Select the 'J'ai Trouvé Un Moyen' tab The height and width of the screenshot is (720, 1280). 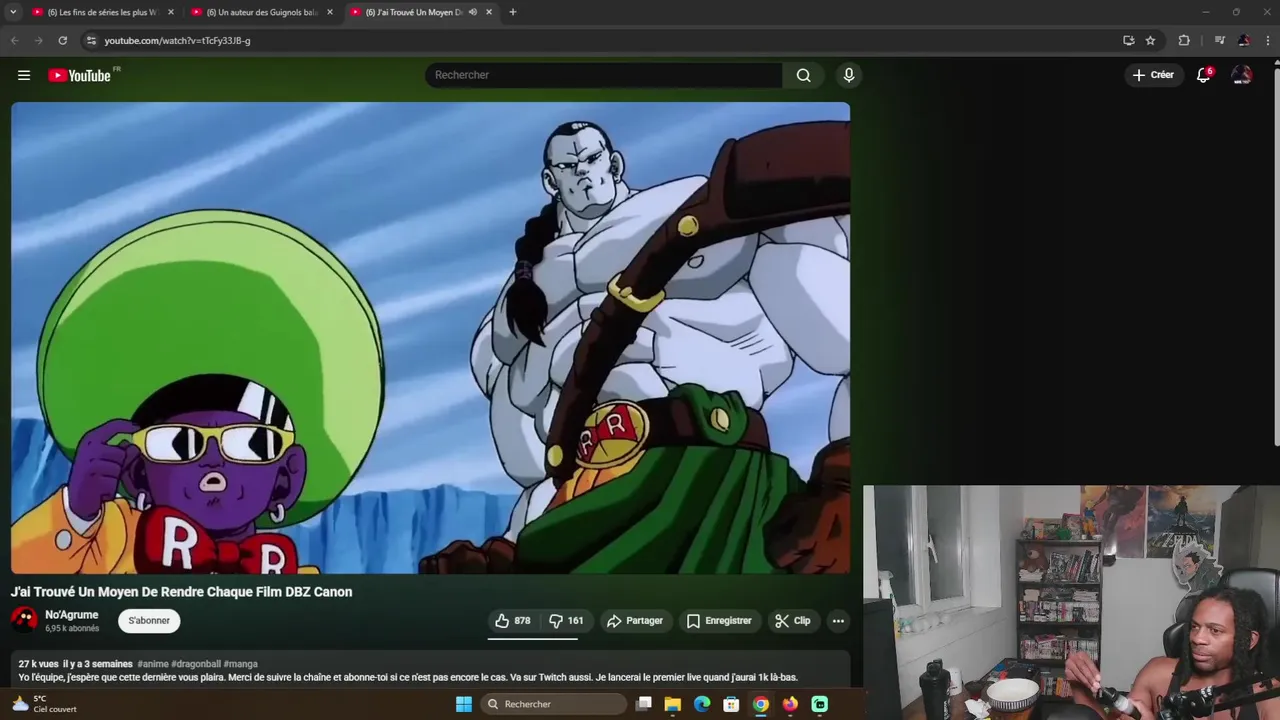(x=421, y=12)
